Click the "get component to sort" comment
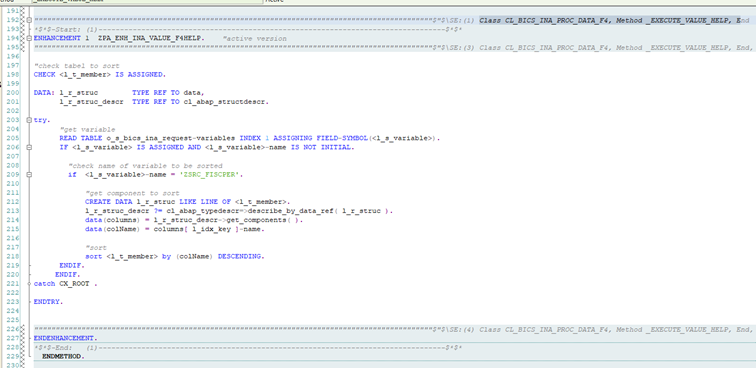The width and height of the screenshot is (756, 368). click(x=132, y=193)
